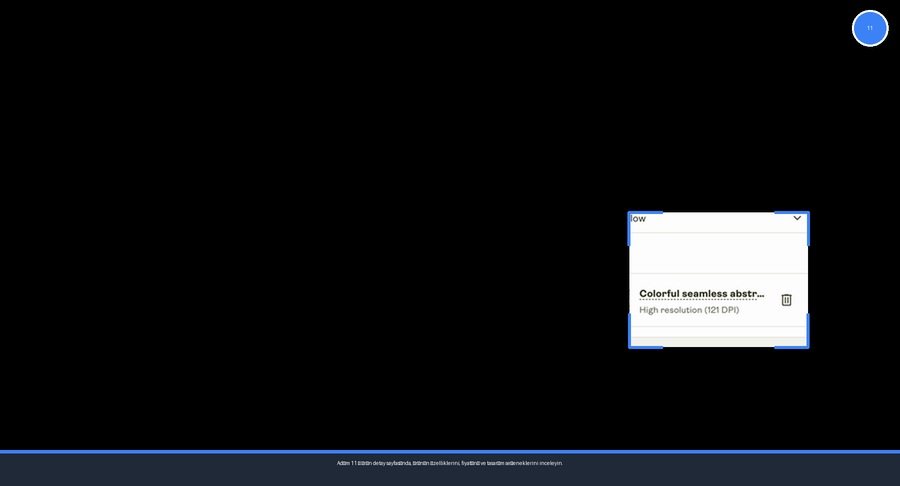Select the "High resolution (121 DPI)" label
The height and width of the screenshot is (486, 900).
pyautogui.click(x=689, y=310)
